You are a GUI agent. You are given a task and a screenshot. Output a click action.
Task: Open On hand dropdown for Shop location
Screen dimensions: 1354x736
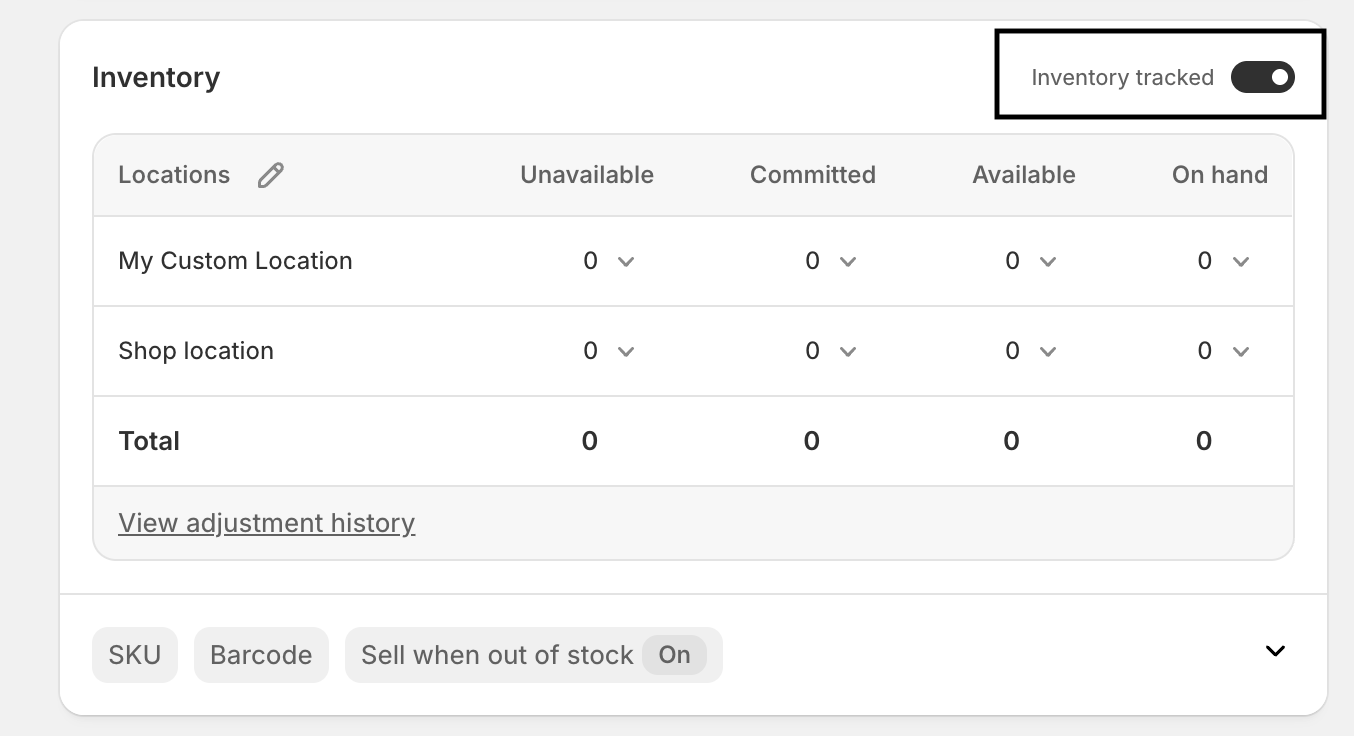coord(1224,351)
